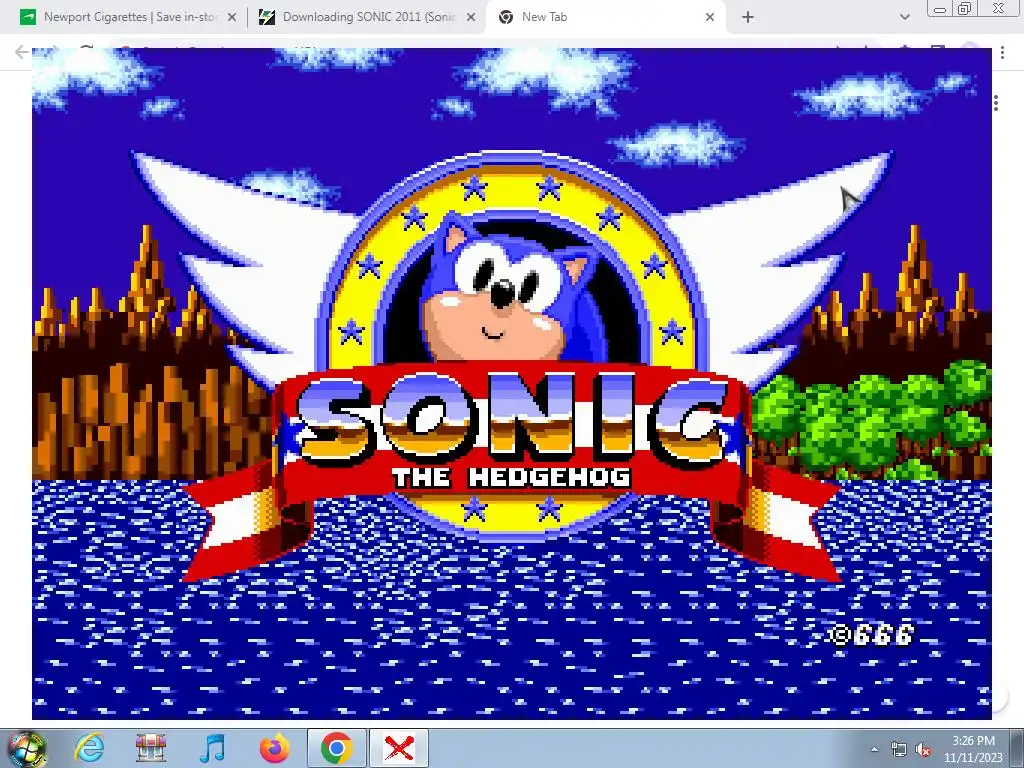Click the muted volume tray icon
1024x768 pixels.
pyautogui.click(x=923, y=750)
